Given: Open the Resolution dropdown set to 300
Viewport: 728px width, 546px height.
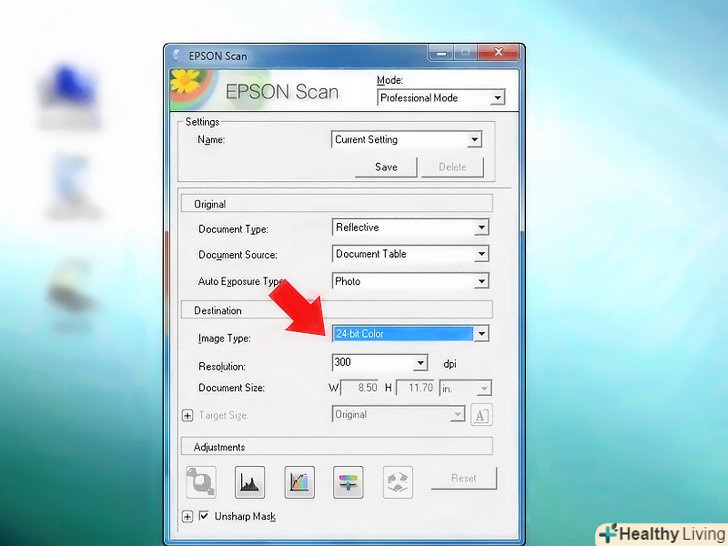Looking at the screenshot, I should click(x=380, y=363).
